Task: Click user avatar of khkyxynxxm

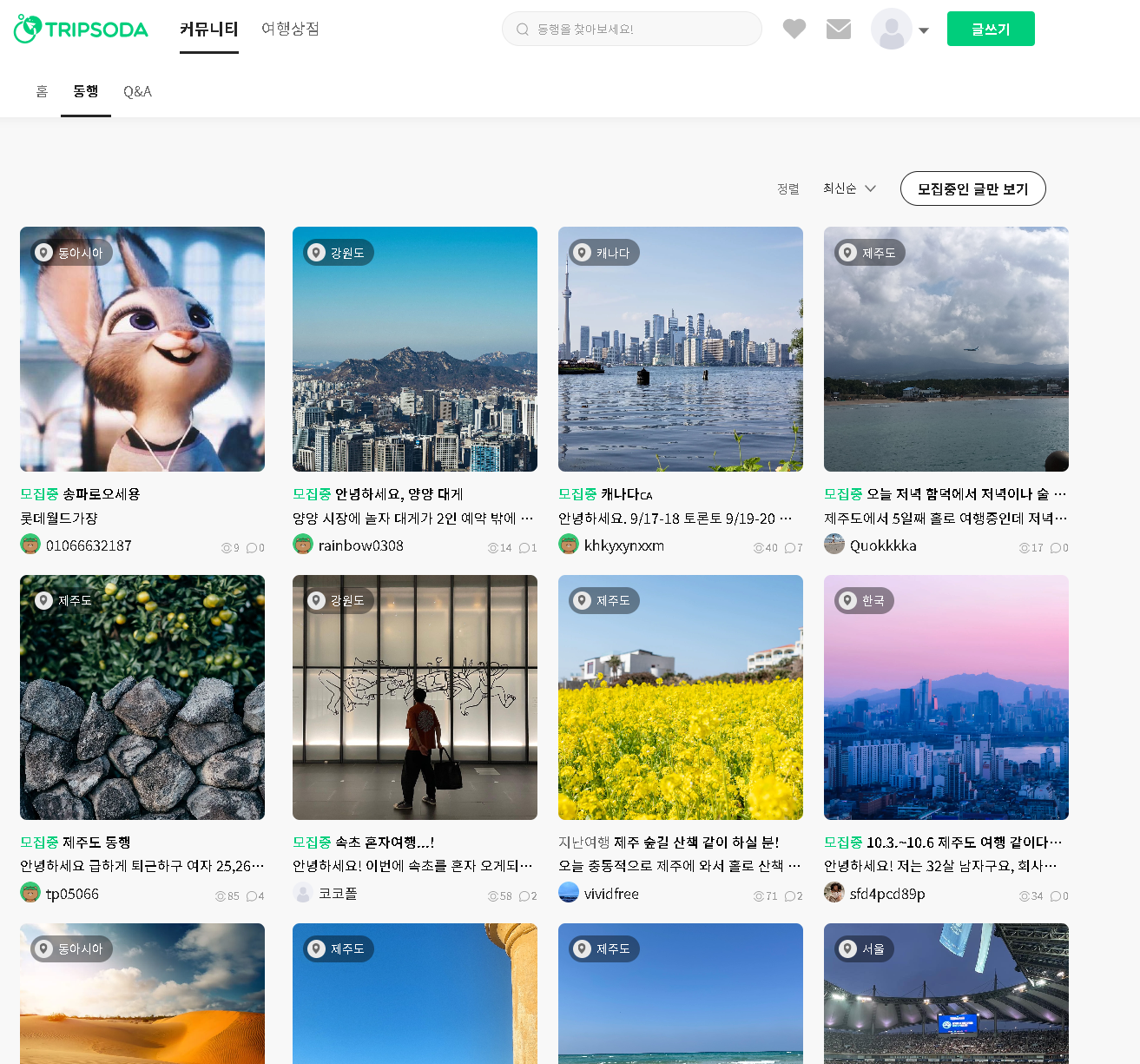Action: pos(569,545)
